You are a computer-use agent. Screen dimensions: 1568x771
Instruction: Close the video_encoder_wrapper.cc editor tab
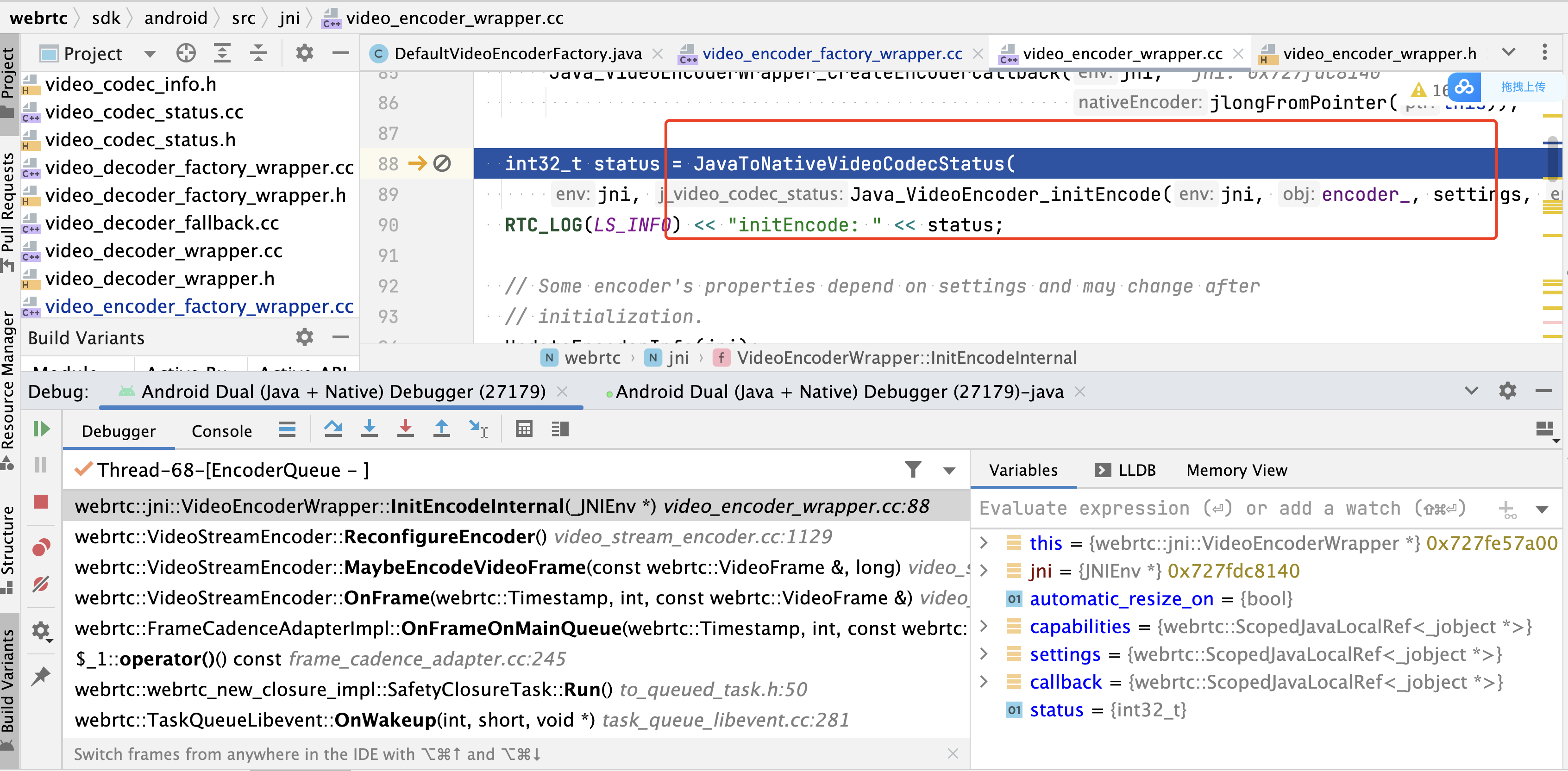[1238, 54]
